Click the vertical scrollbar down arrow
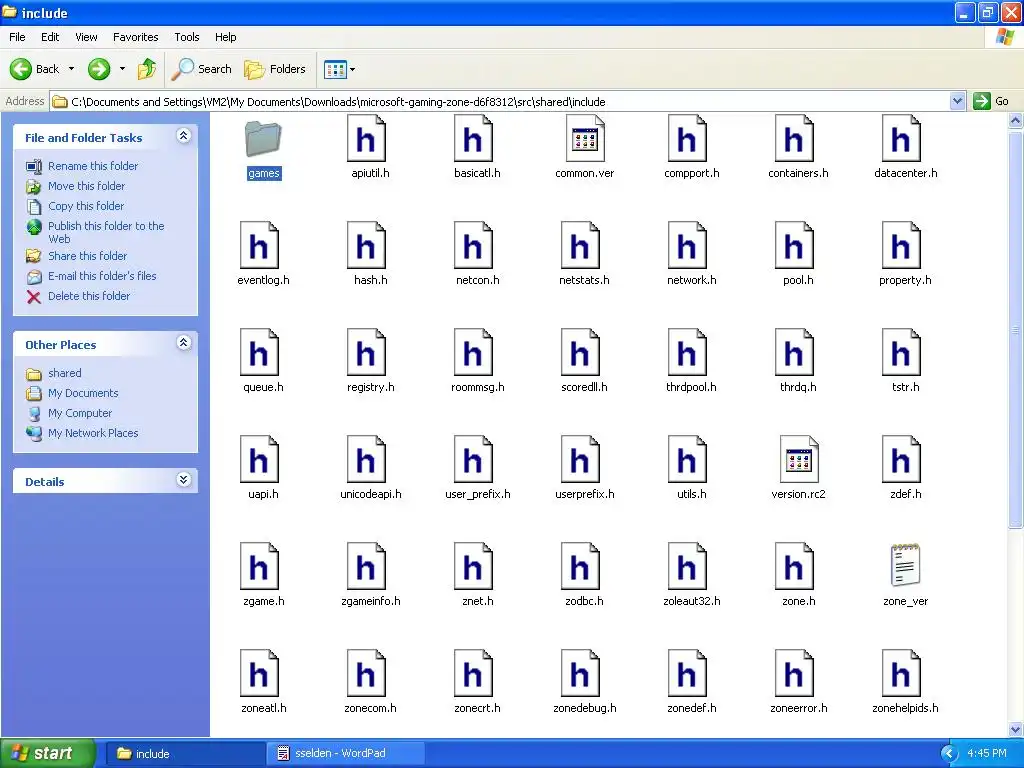The width and height of the screenshot is (1024, 768). click(1016, 729)
